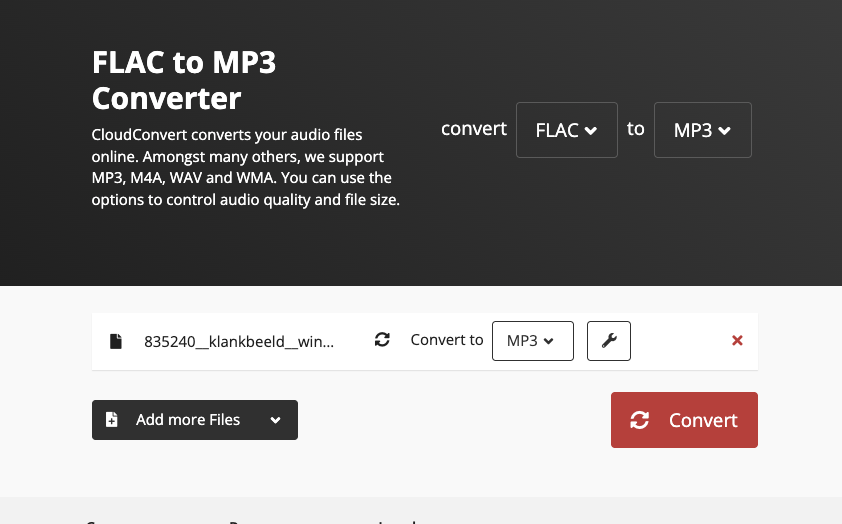Click the Add more Files label

(x=188, y=420)
